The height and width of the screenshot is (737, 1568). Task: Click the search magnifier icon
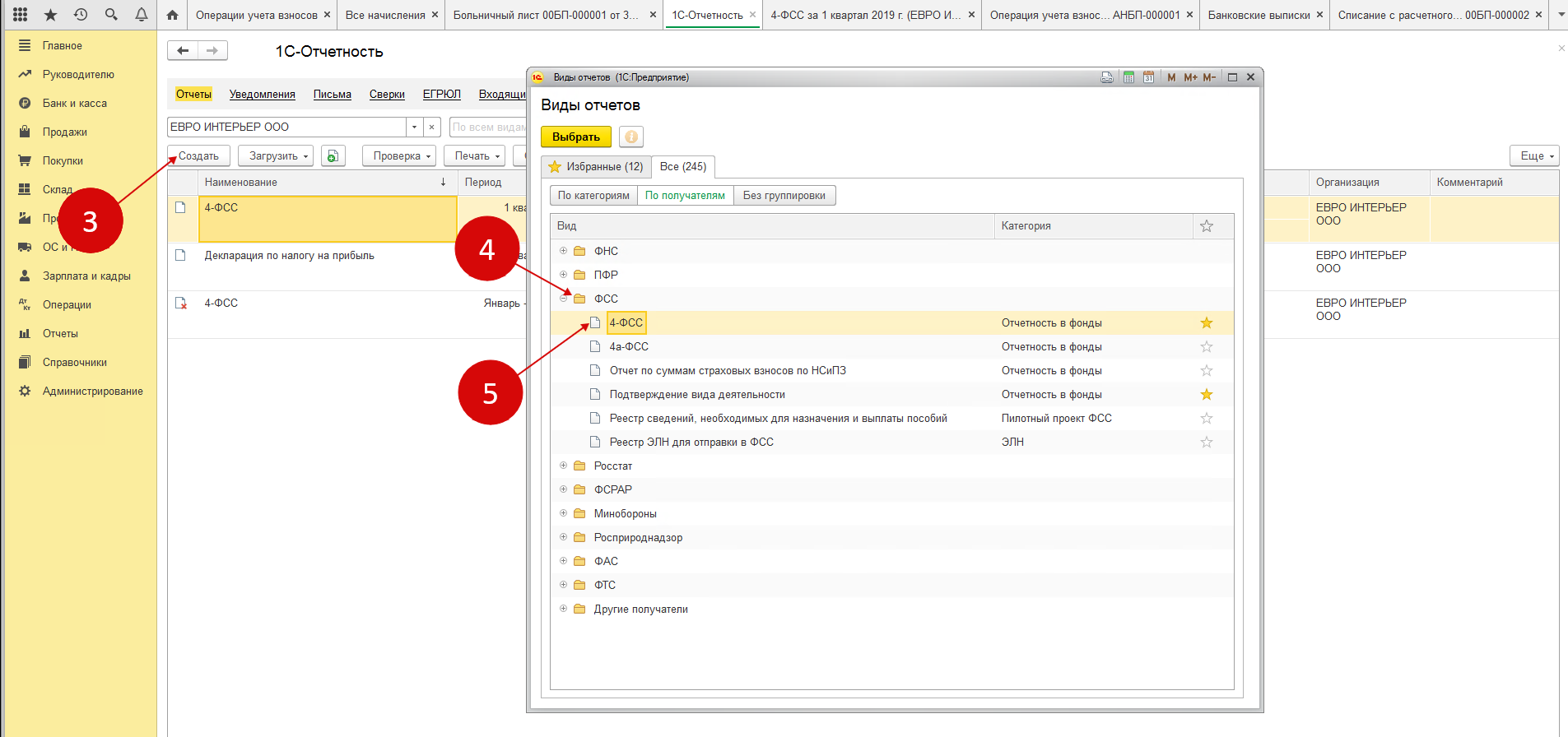pos(111,15)
